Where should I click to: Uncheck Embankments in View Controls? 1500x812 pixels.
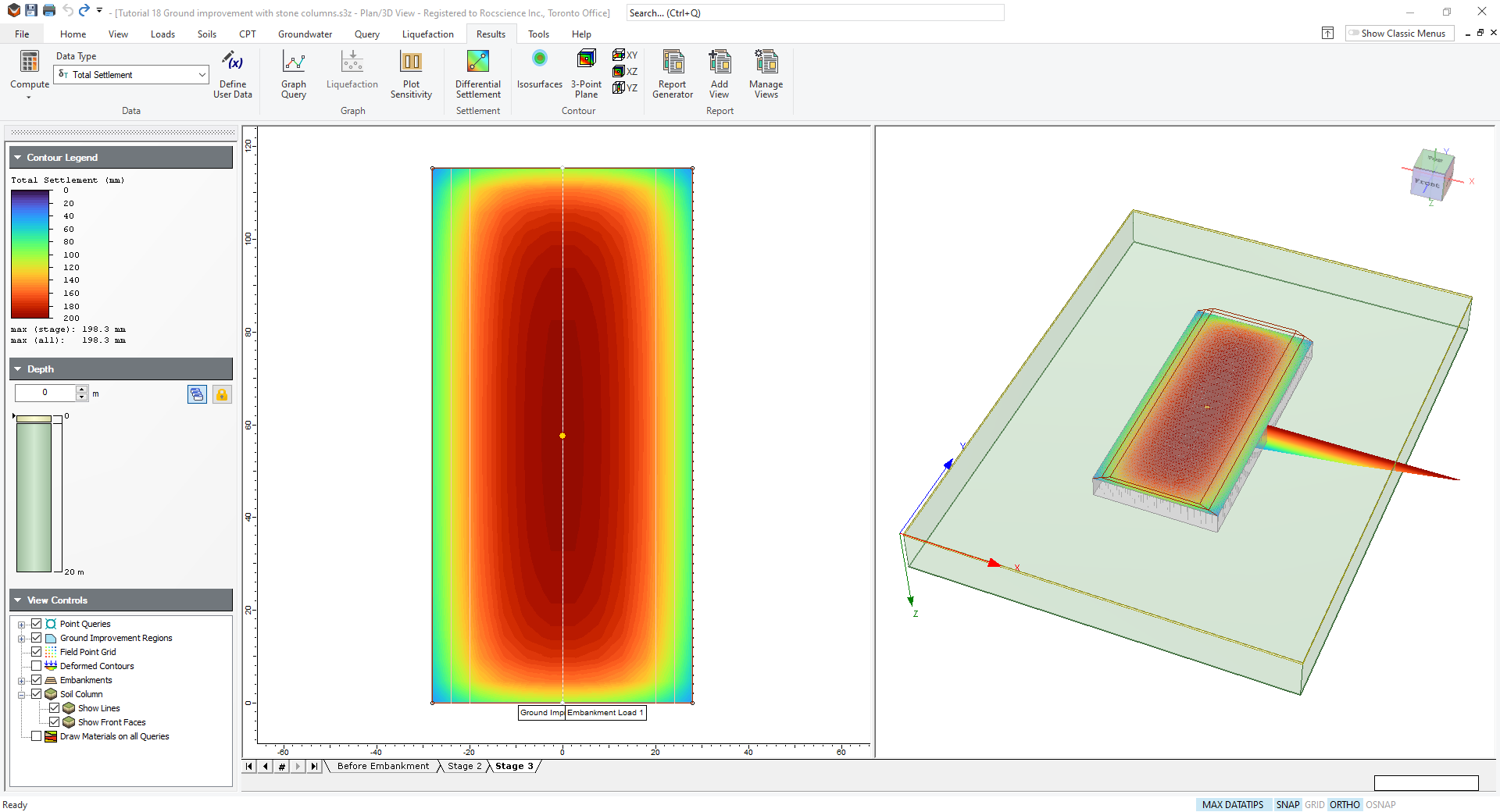(x=37, y=679)
